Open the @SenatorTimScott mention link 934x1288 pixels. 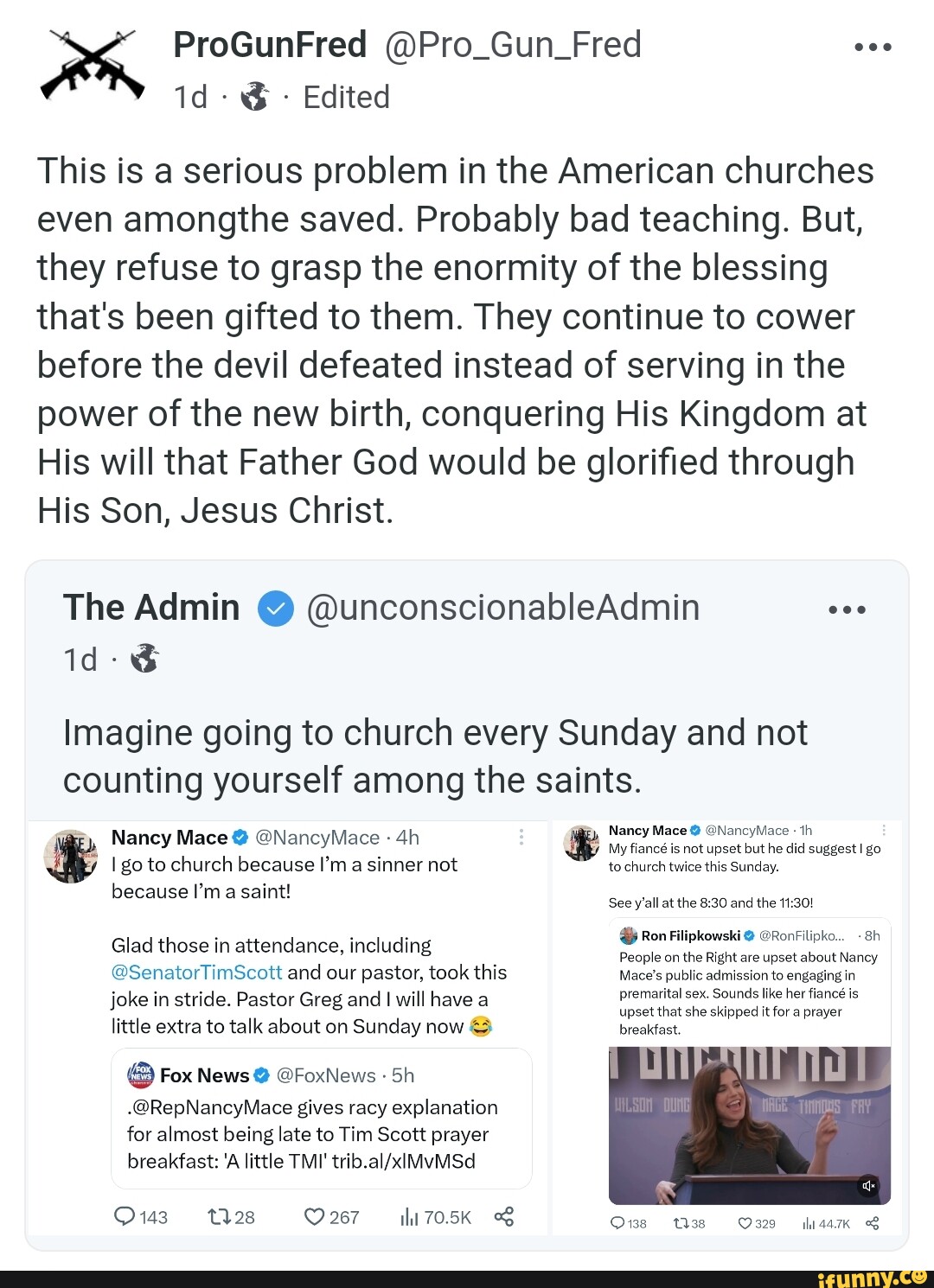click(196, 972)
